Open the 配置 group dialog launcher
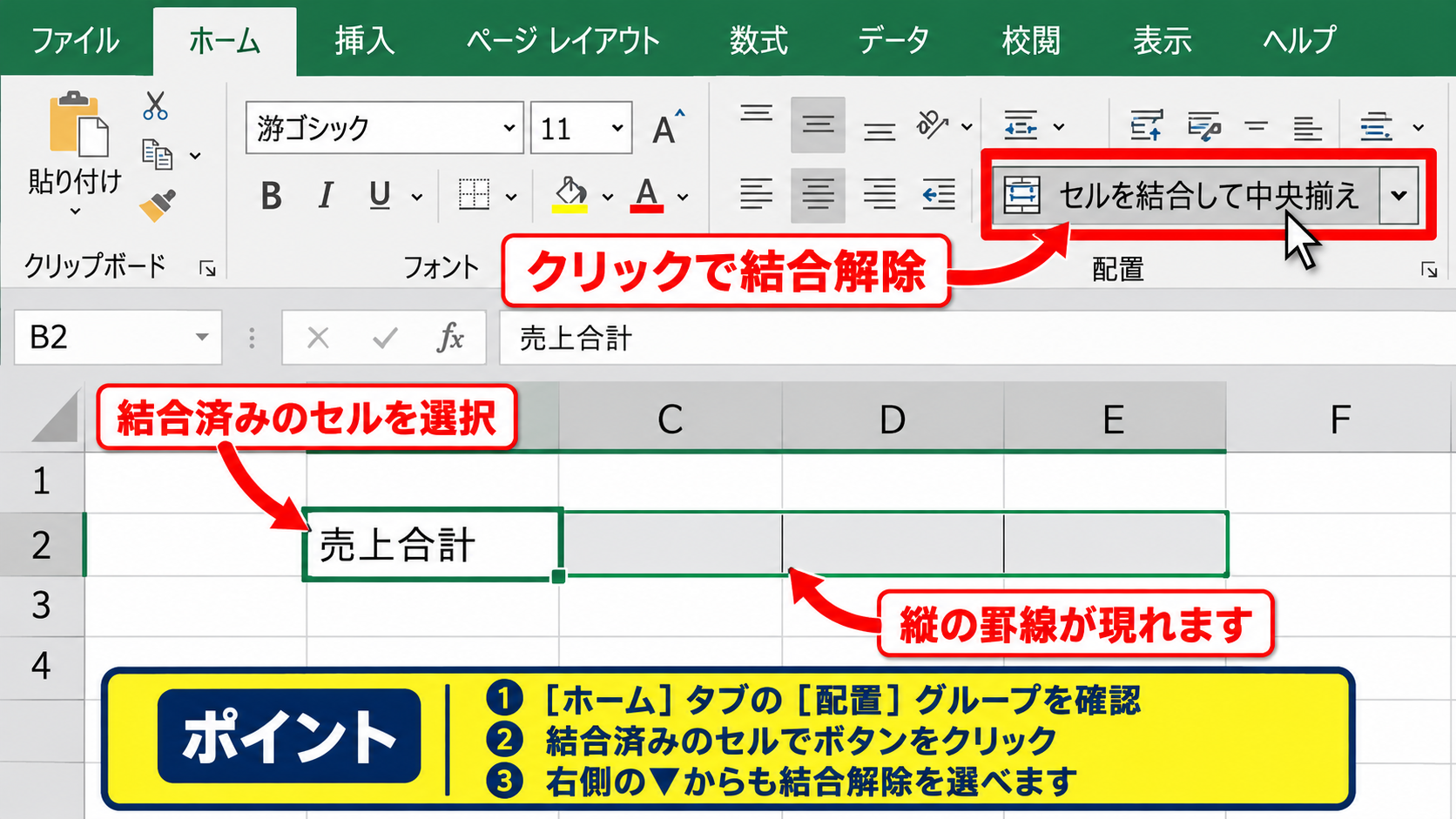1456x819 pixels. tap(1429, 270)
